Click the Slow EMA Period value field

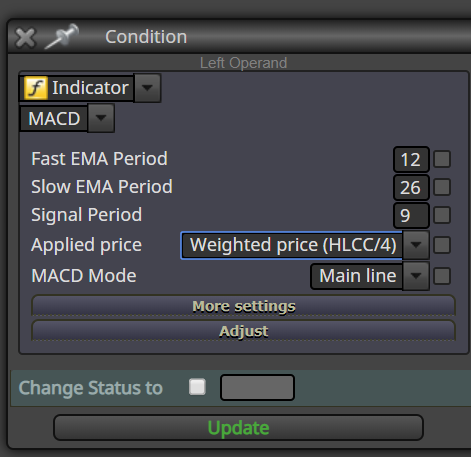(411, 187)
